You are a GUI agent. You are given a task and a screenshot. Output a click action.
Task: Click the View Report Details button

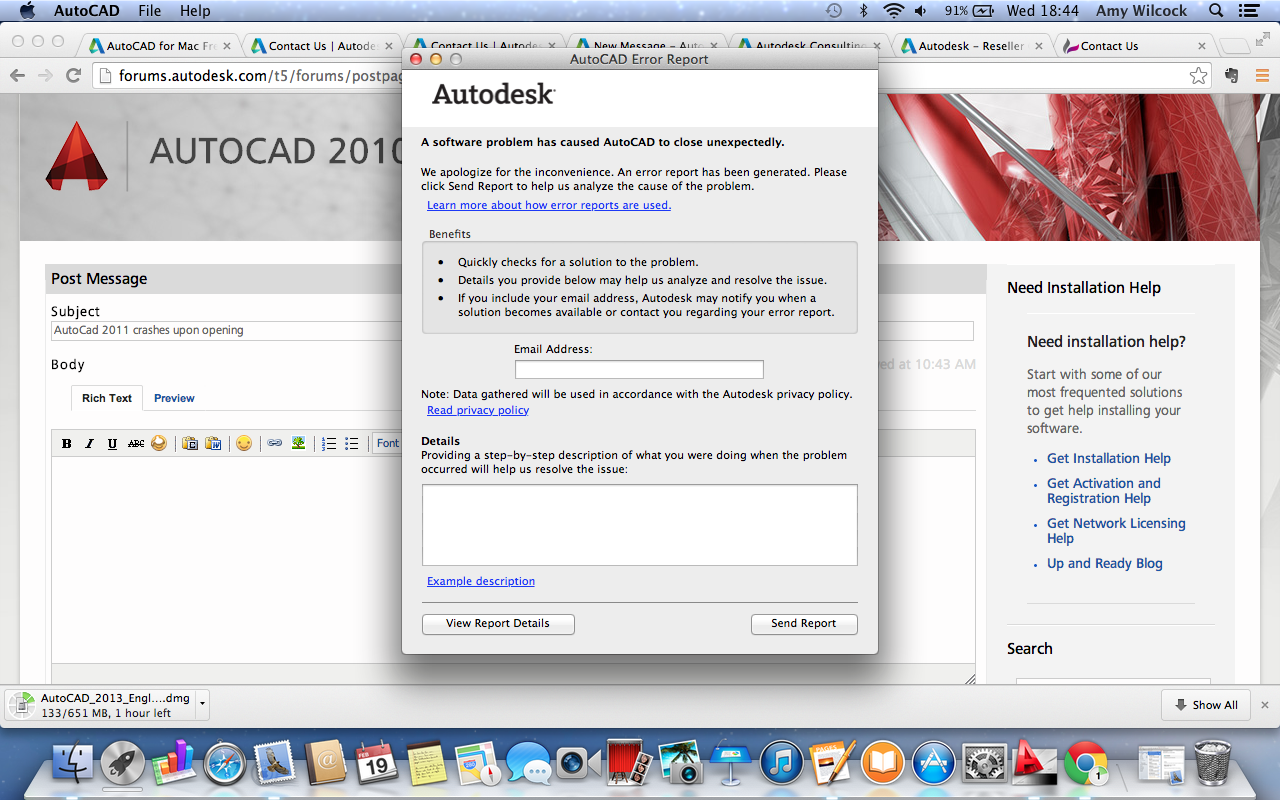(498, 623)
